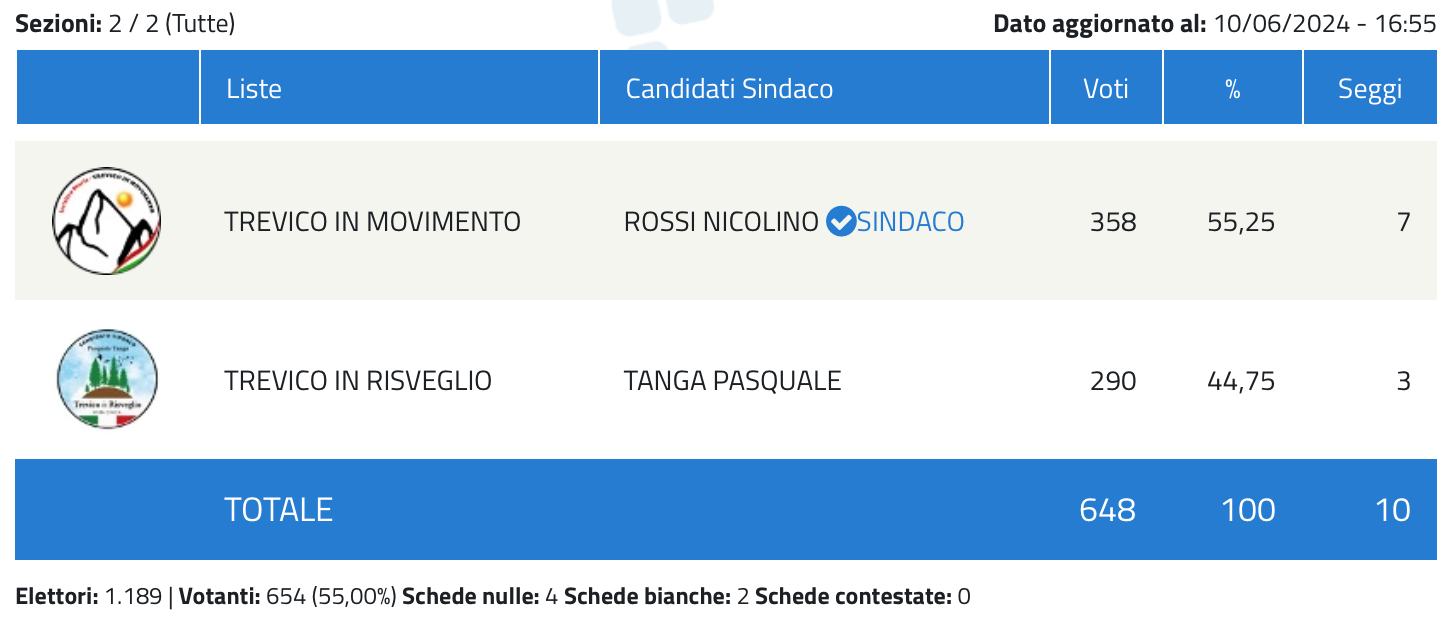
Task: Click candidate name ROSSI NICOLINO
Action: click(721, 221)
